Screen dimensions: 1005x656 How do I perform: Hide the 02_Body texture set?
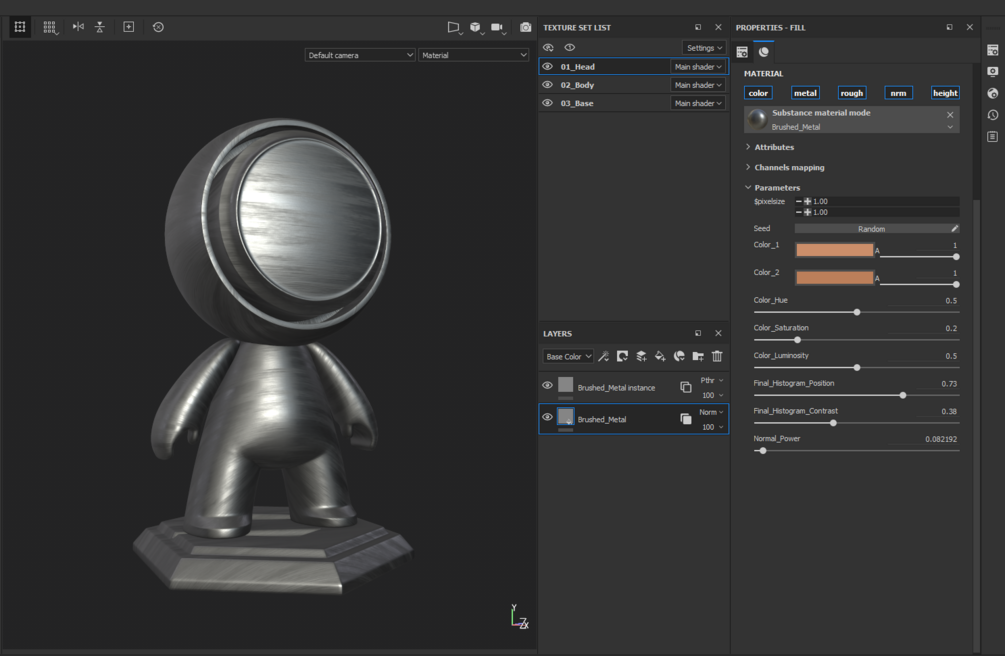pos(547,85)
